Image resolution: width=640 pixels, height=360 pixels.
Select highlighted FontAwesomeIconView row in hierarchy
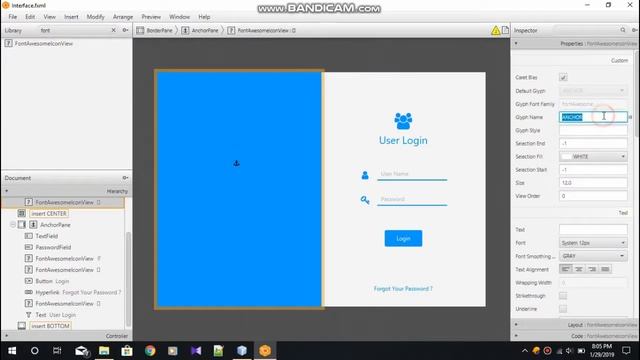click(63, 202)
